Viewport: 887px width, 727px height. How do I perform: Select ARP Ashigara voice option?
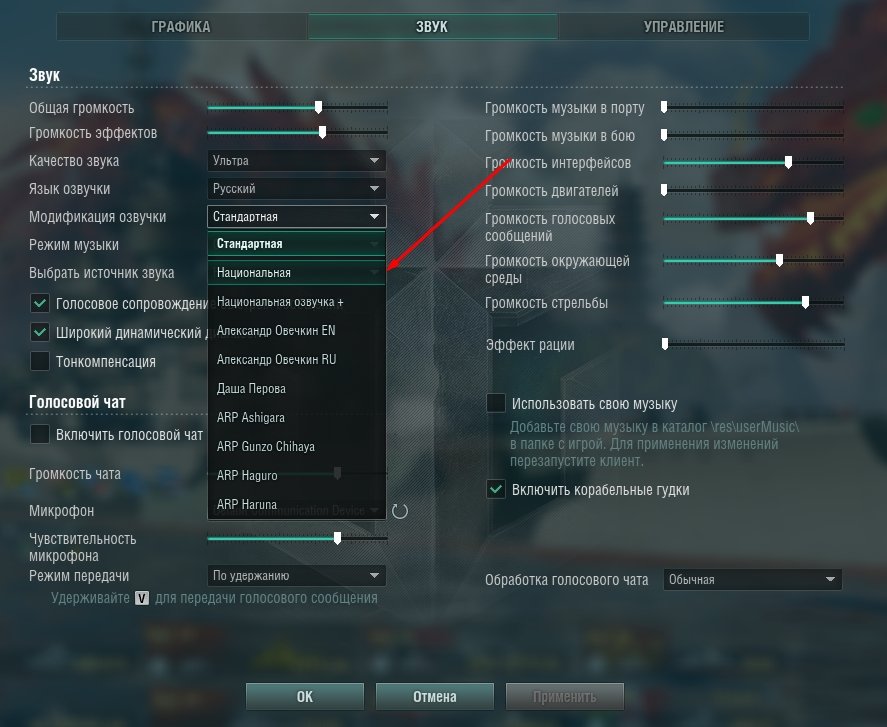(x=296, y=418)
